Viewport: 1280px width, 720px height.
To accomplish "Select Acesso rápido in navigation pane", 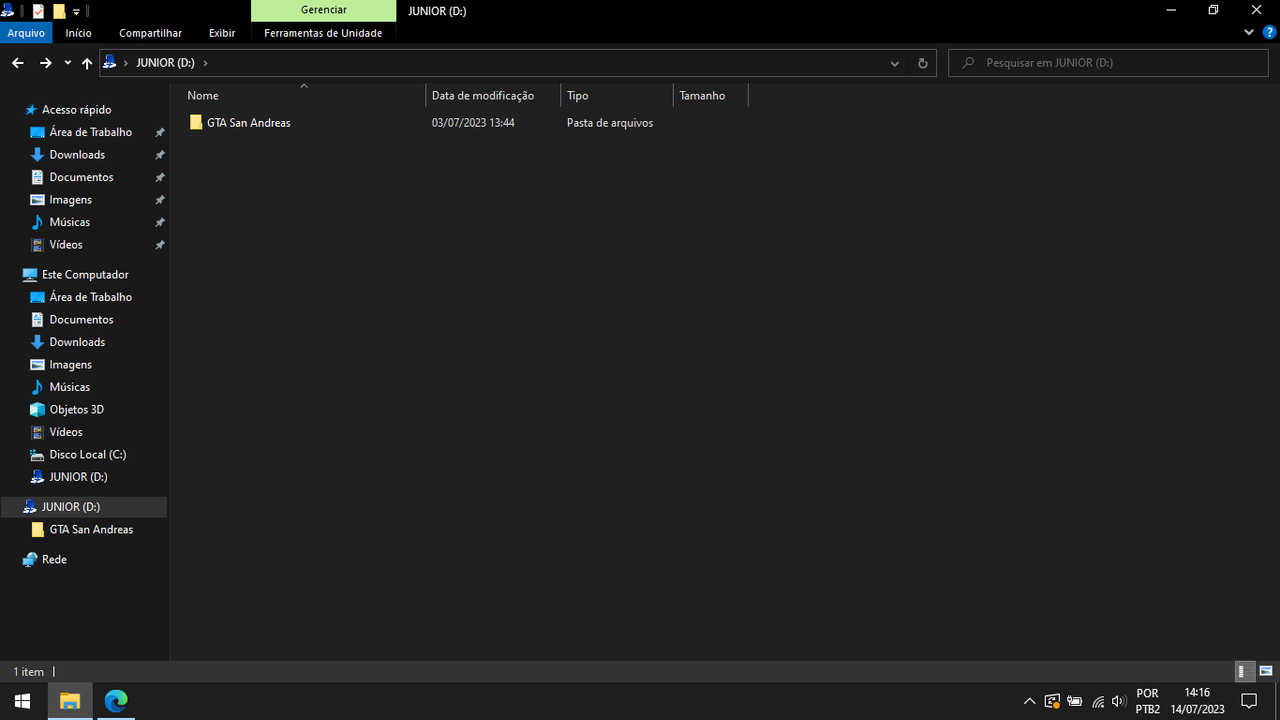I will [x=76, y=110].
